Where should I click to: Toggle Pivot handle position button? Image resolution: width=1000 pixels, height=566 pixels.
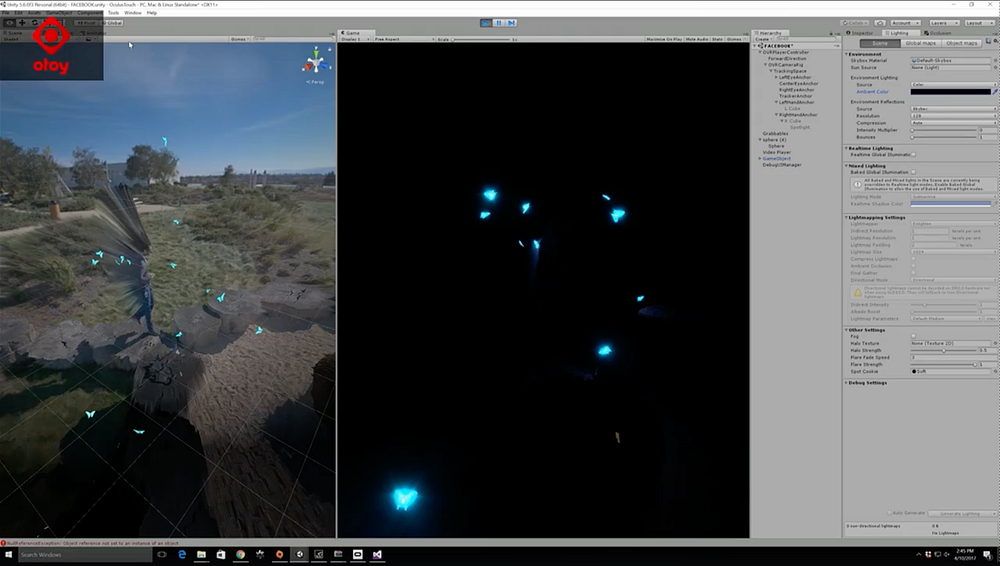(x=85, y=23)
